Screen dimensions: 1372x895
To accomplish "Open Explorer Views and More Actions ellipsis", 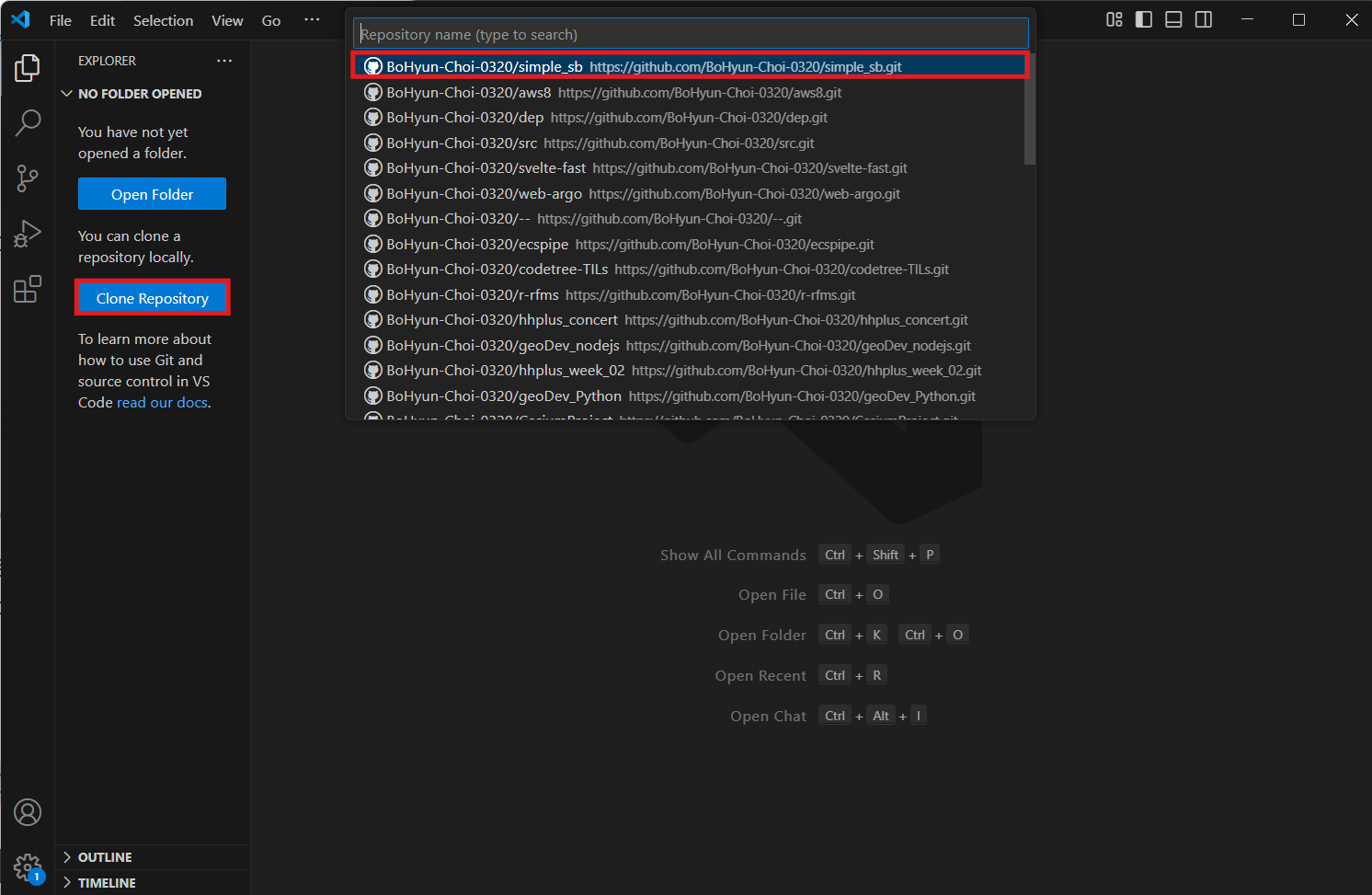I will 224,61.
